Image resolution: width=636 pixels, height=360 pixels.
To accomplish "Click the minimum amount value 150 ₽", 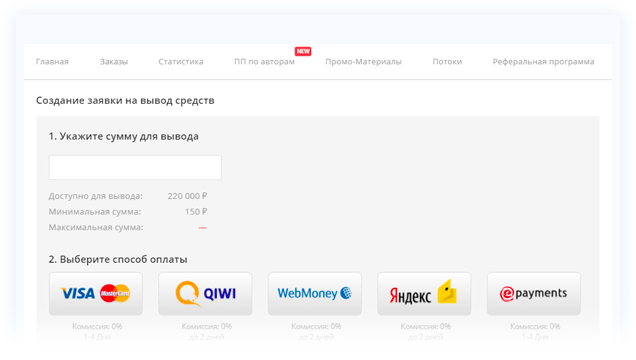I will [196, 212].
